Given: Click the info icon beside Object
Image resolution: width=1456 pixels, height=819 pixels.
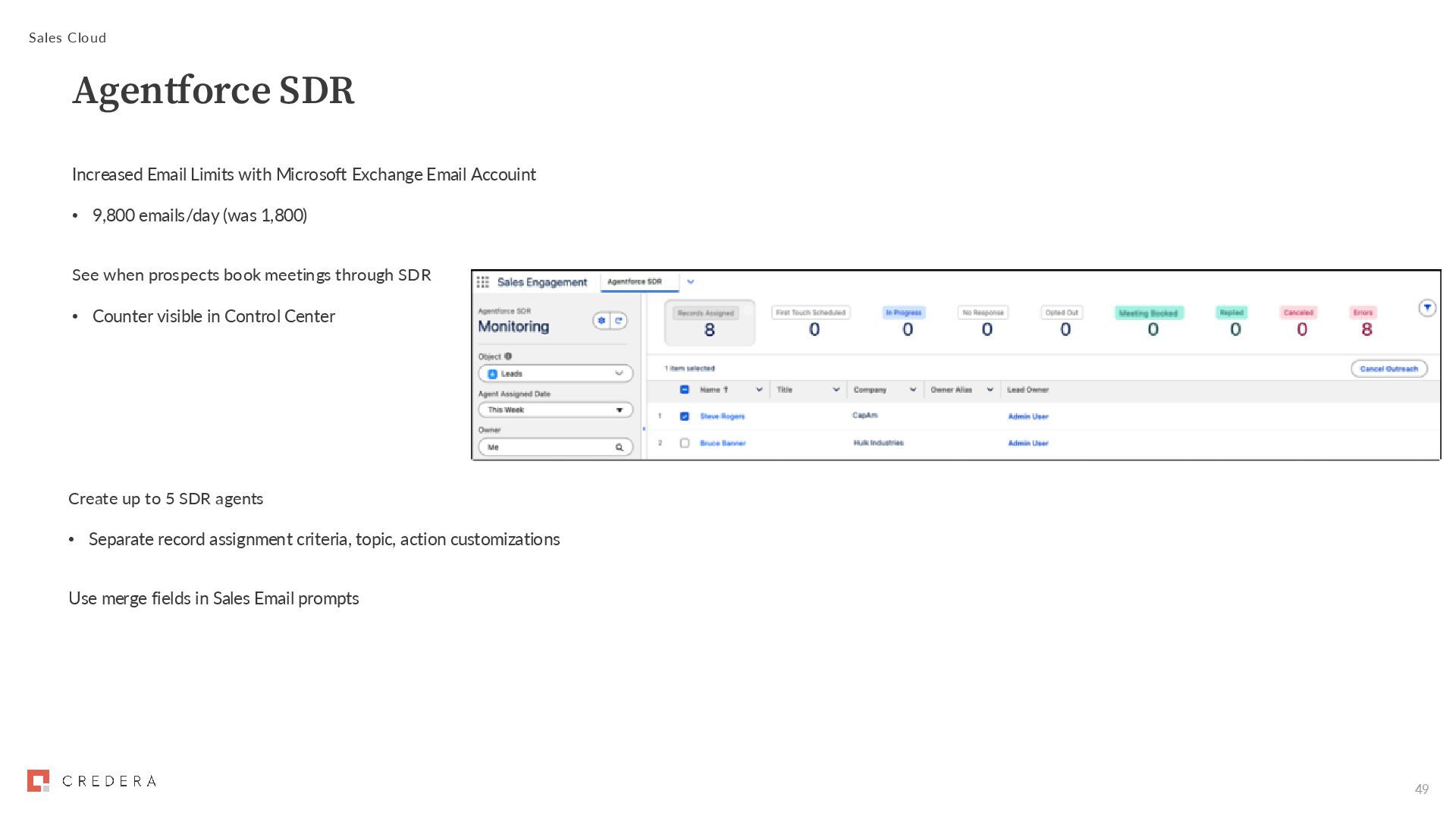Looking at the screenshot, I should tap(508, 356).
